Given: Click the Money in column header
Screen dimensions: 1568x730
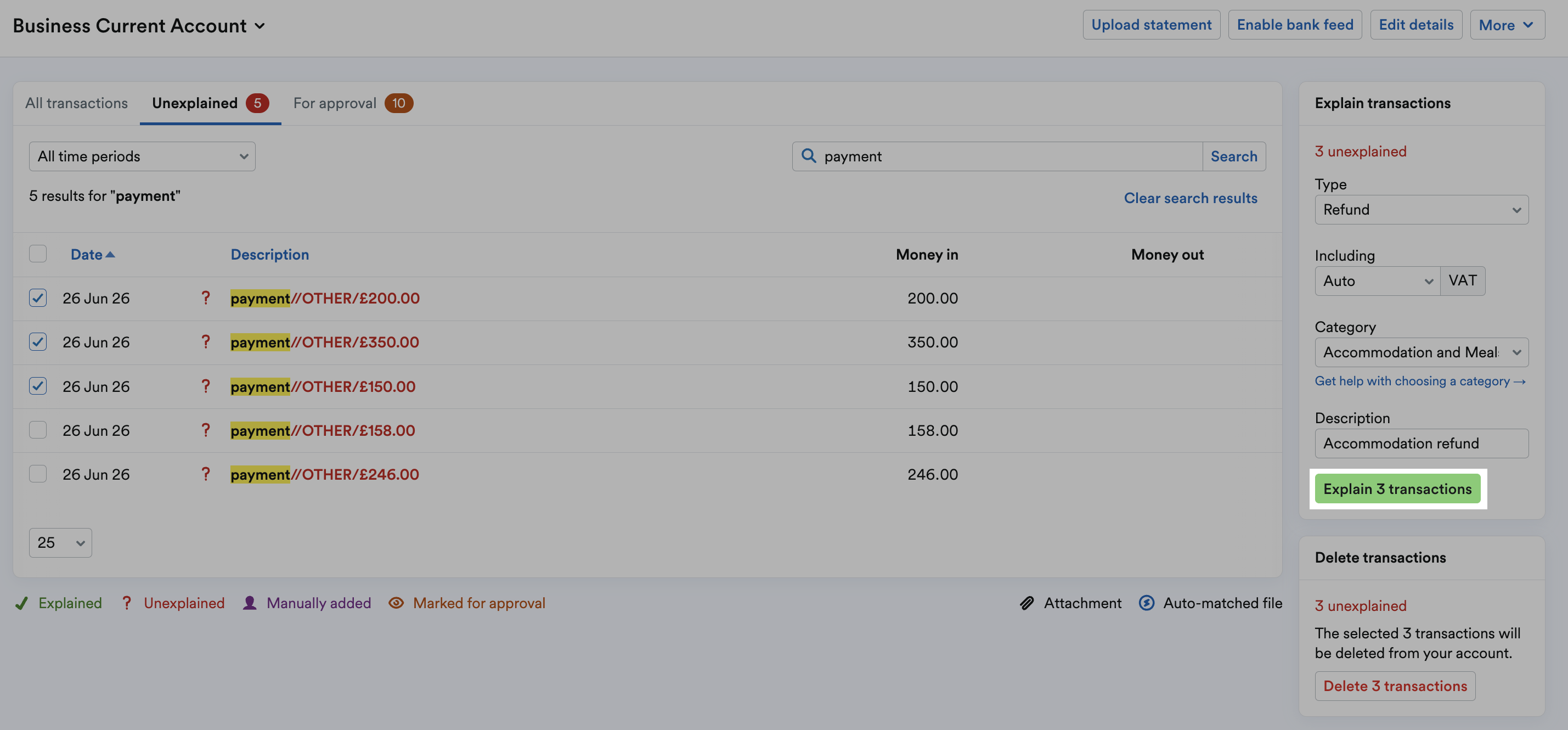Looking at the screenshot, I should click(x=927, y=255).
